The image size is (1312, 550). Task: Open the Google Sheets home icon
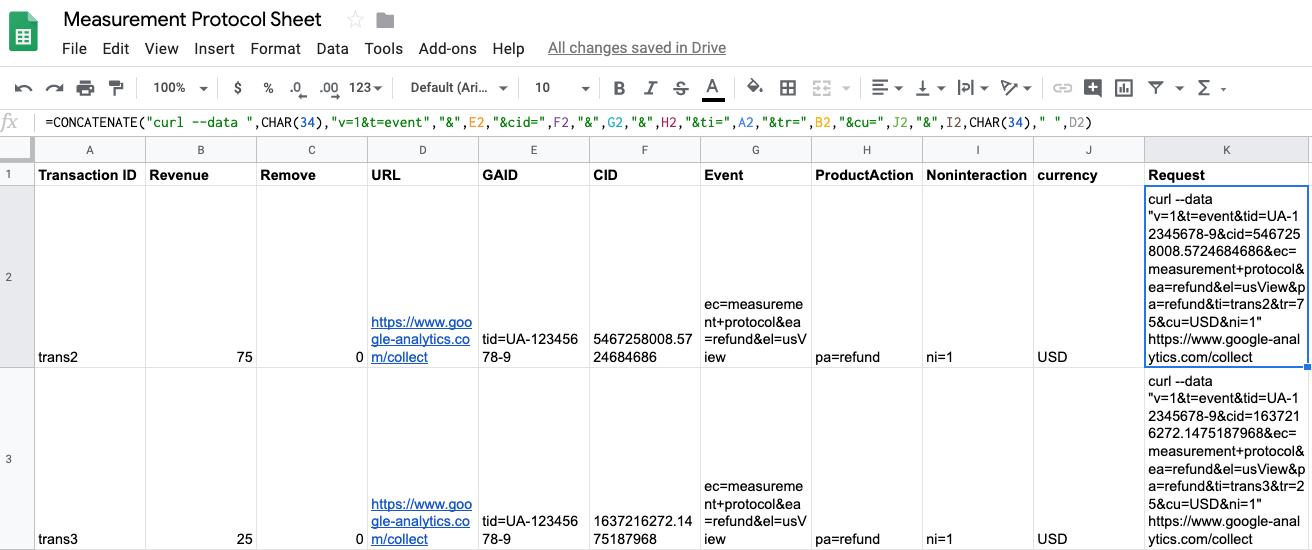tap(23, 33)
